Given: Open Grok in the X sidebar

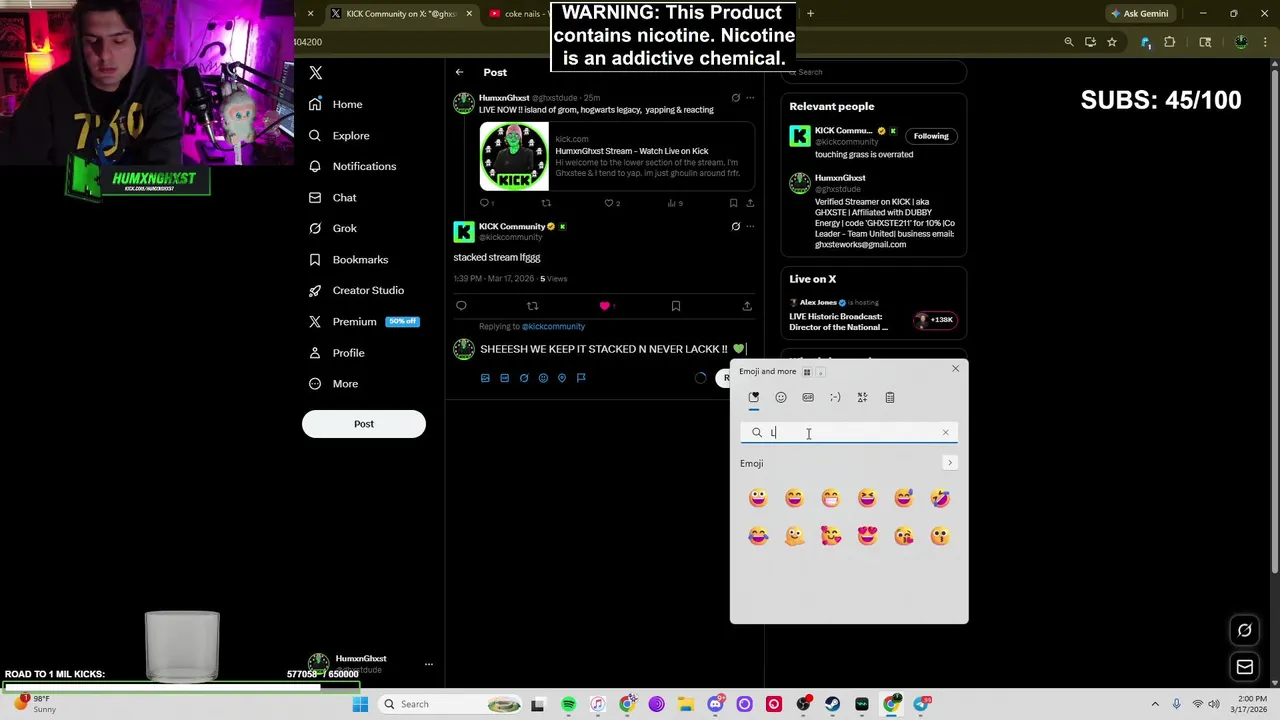Looking at the screenshot, I should point(332,228).
